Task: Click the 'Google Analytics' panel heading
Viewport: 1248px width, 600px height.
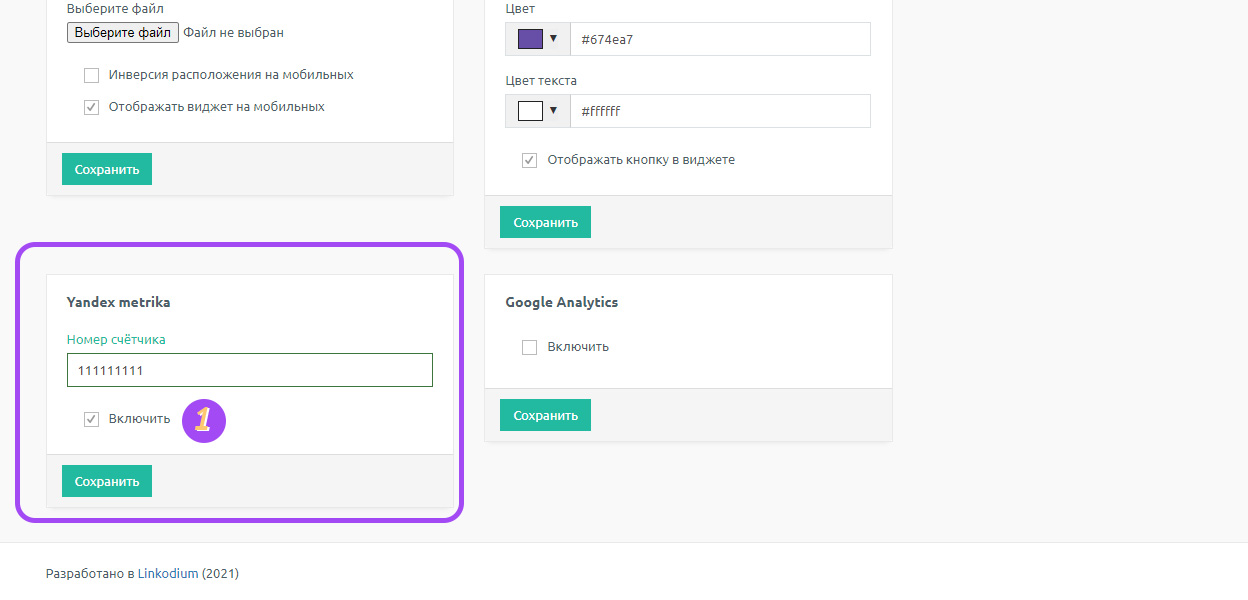Action: click(x=562, y=302)
